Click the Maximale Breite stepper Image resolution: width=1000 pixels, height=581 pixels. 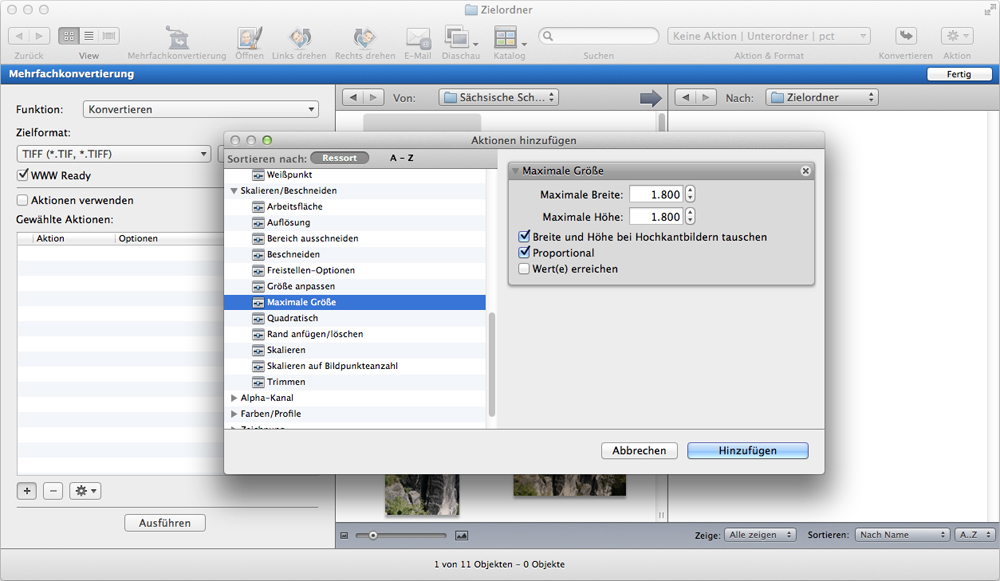690,195
